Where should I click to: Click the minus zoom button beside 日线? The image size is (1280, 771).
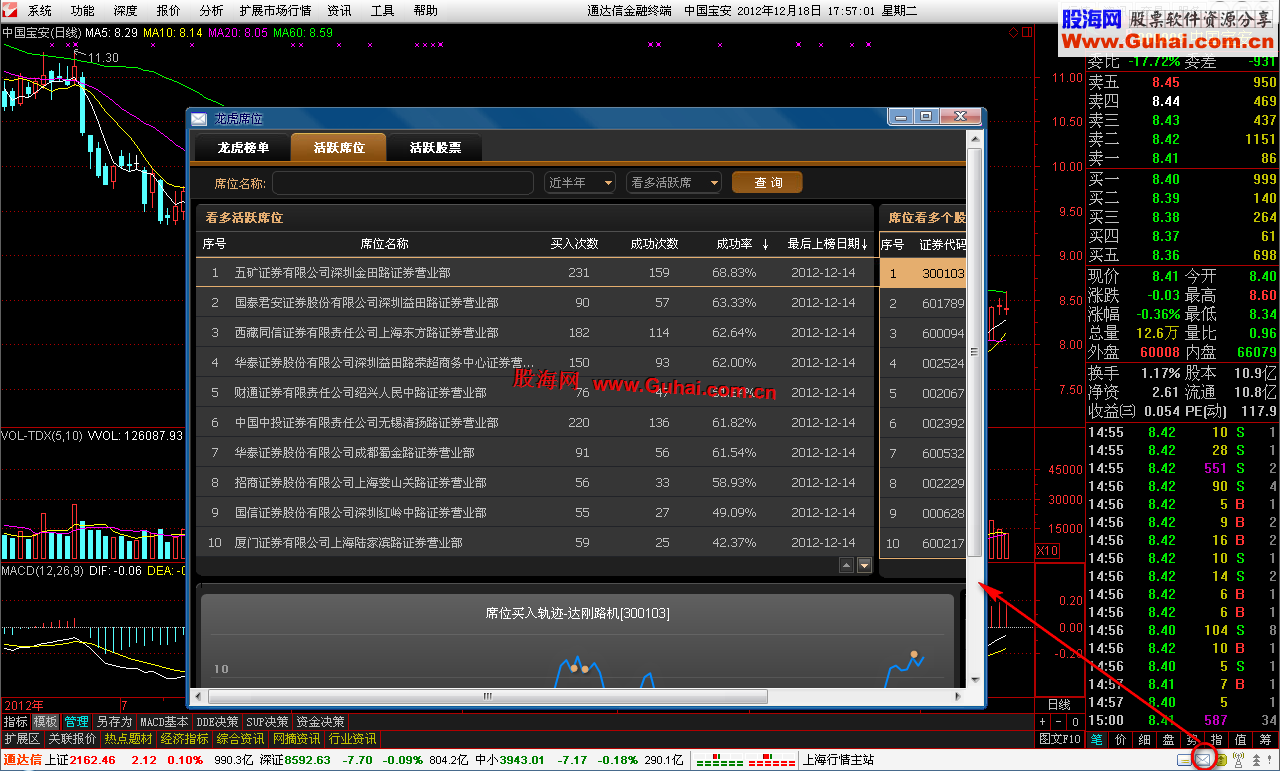point(1058,721)
